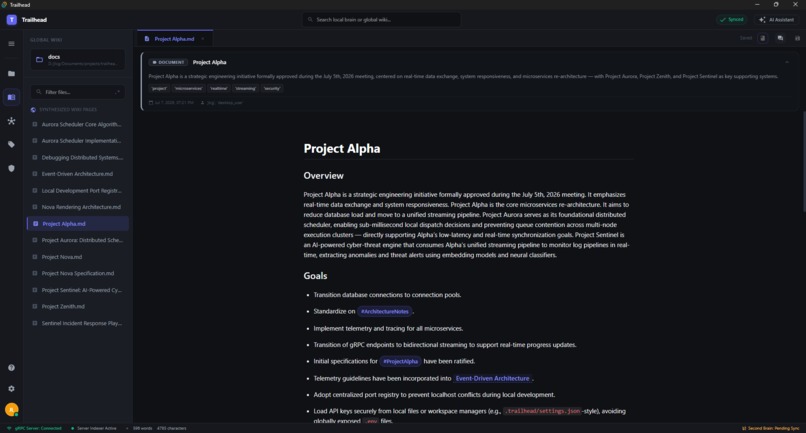
Task: Select the wiki book icon in the sidebar
Action: (11, 97)
